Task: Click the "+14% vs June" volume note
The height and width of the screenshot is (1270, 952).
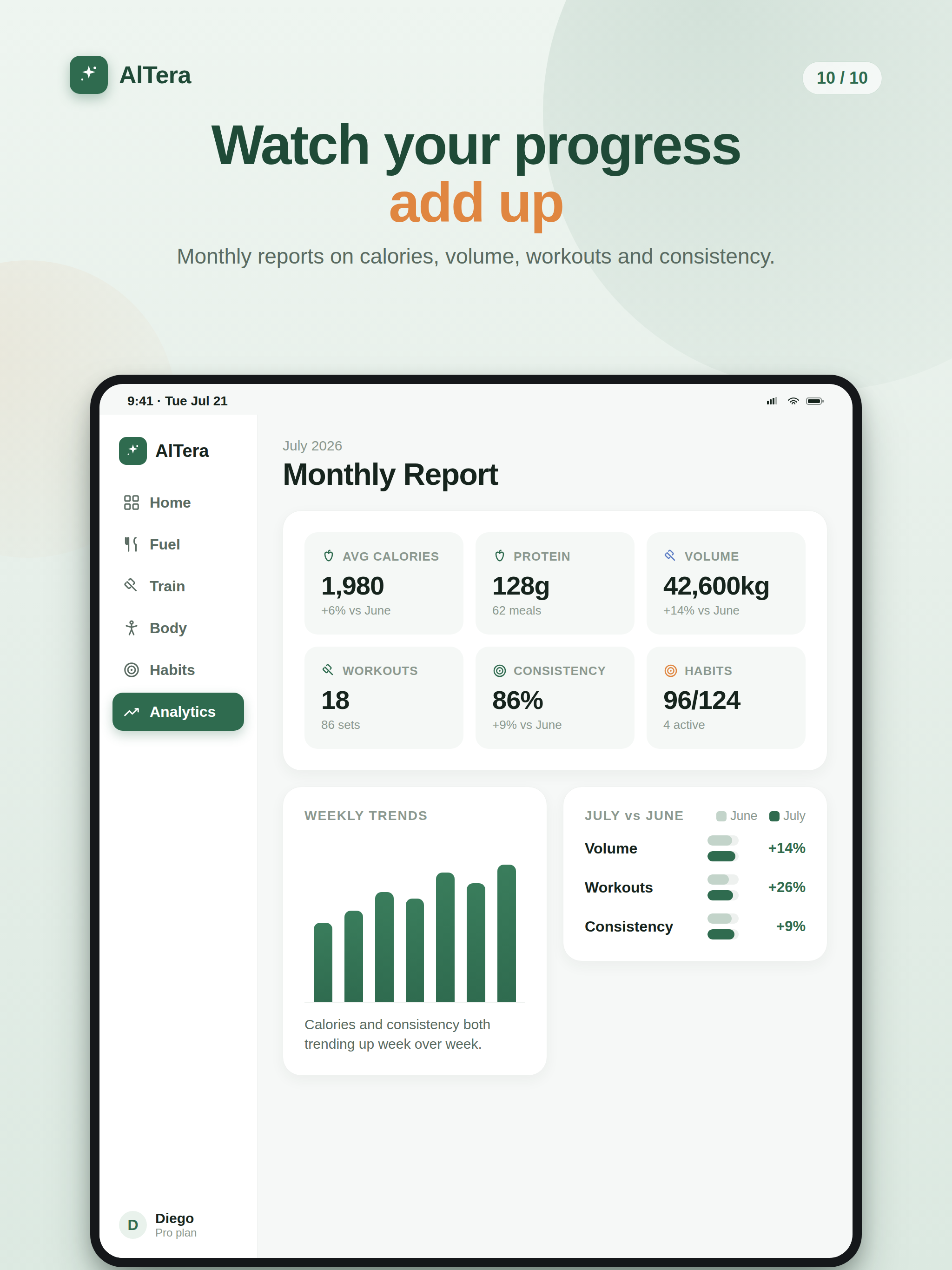Action: [701, 610]
